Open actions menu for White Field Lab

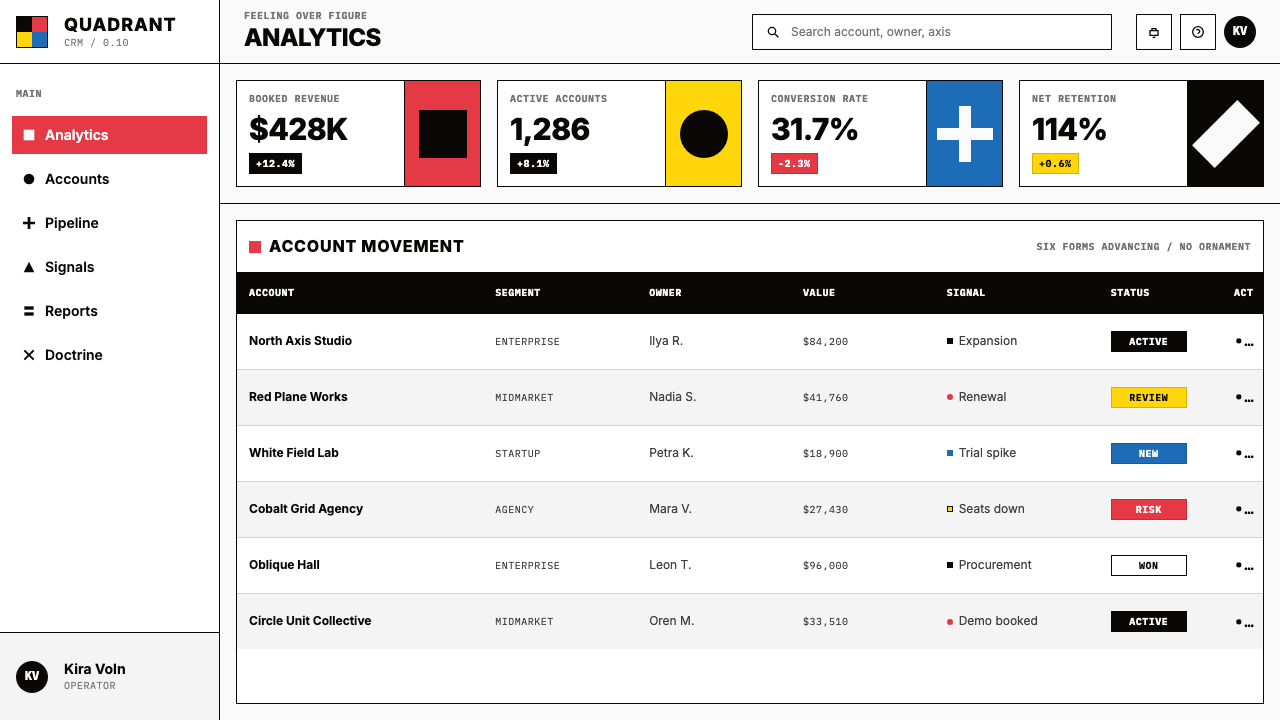click(1244, 454)
